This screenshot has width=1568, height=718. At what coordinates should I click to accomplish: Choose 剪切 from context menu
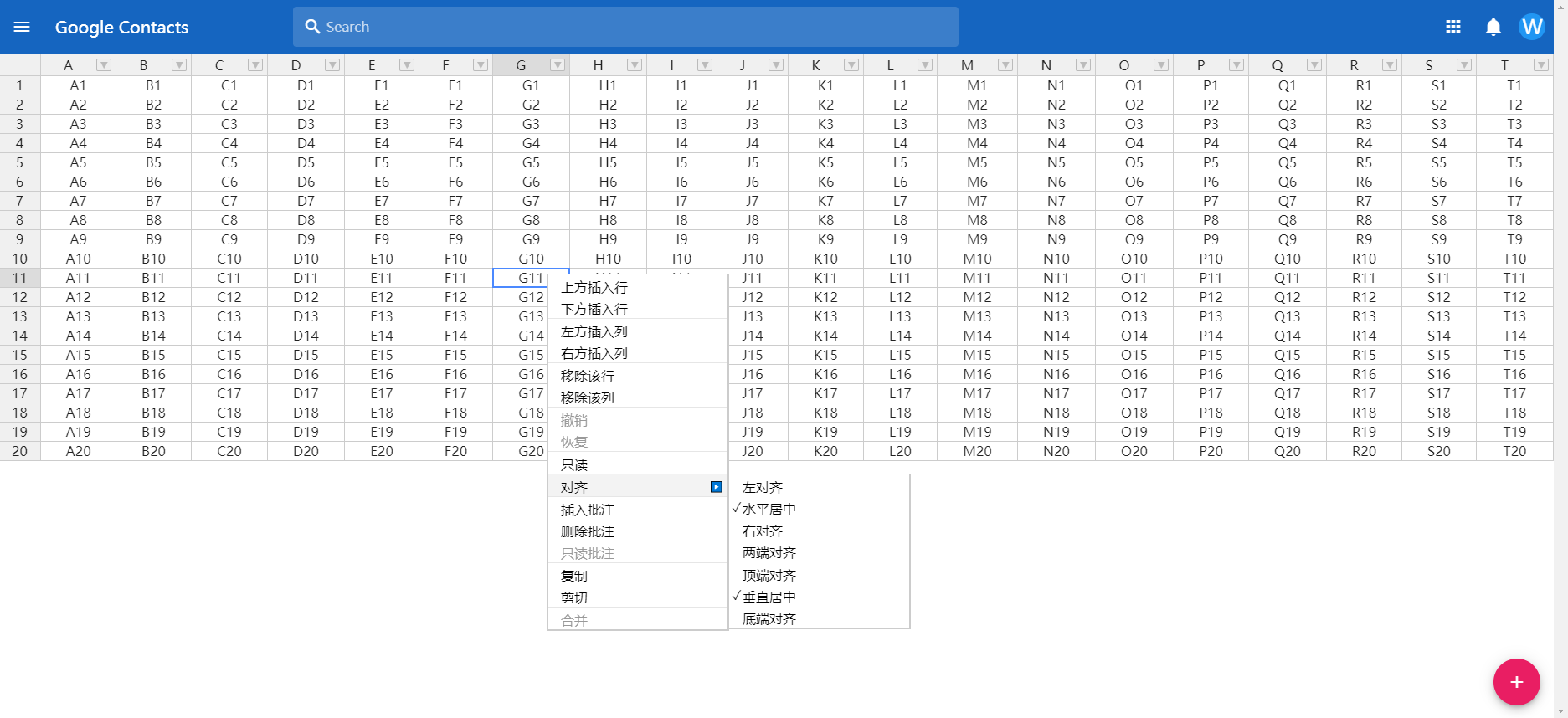pos(637,597)
